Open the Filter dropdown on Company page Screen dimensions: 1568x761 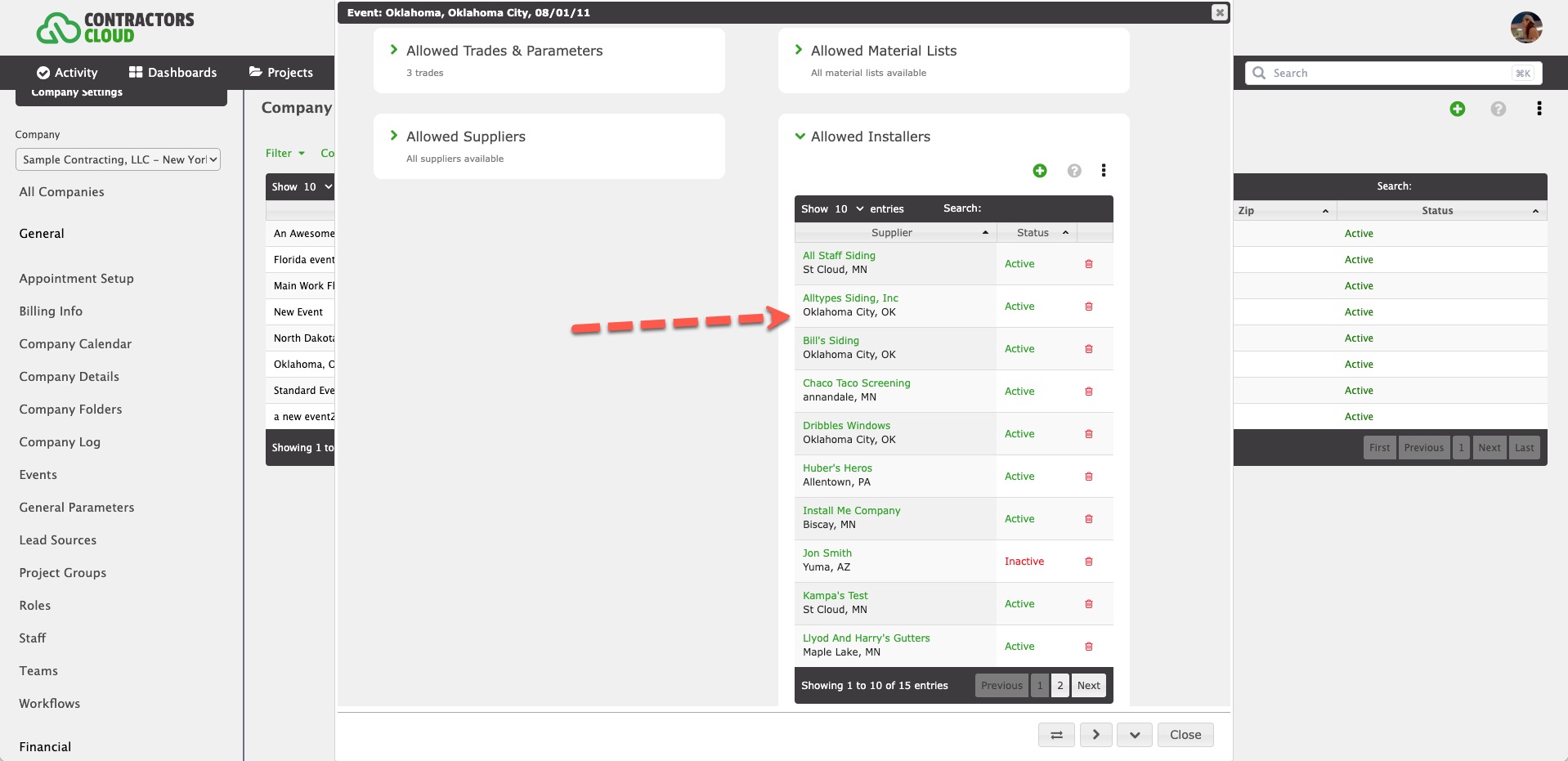(284, 153)
